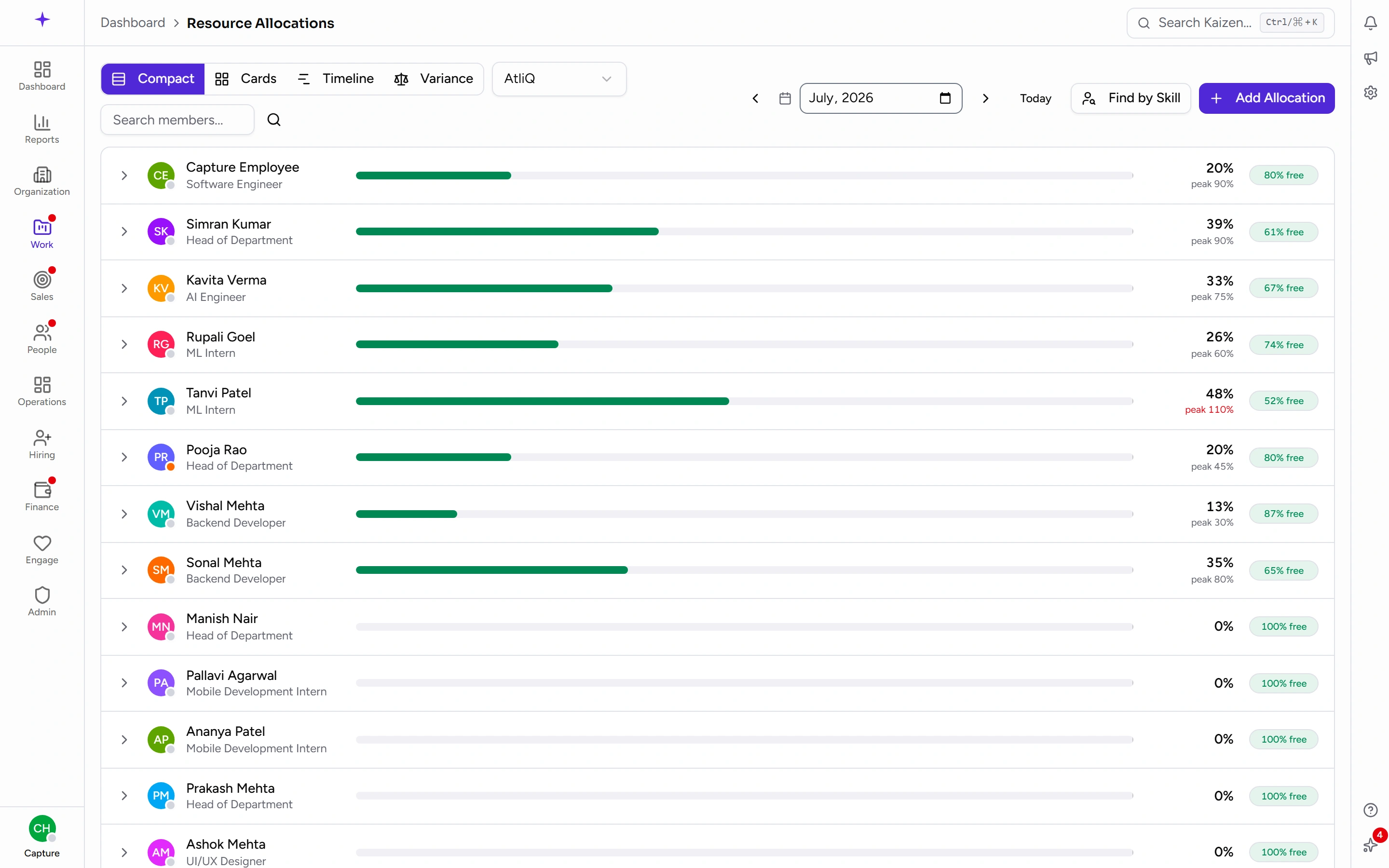This screenshot has height=868, width=1389.
Task: Click the Today button
Action: 1035,98
